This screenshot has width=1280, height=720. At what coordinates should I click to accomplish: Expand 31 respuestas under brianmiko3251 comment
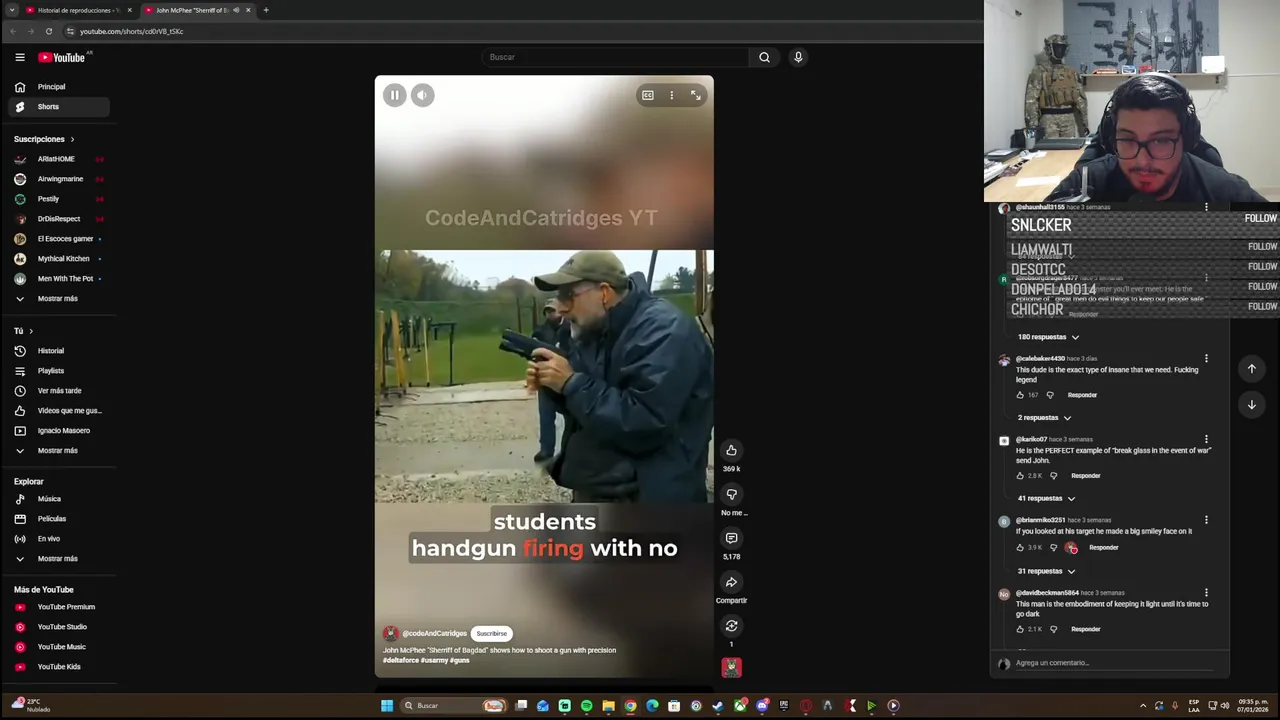point(1045,571)
